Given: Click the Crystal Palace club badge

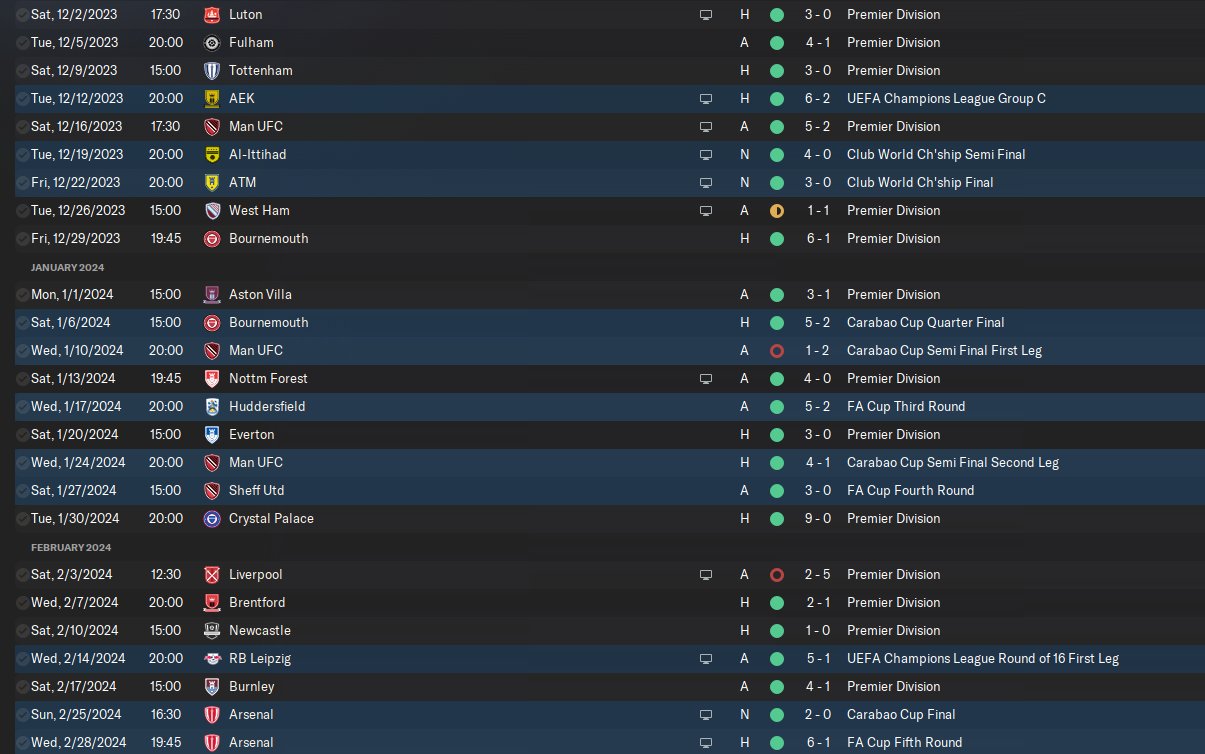Looking at the screenshot, I should (x=211, y=519).
